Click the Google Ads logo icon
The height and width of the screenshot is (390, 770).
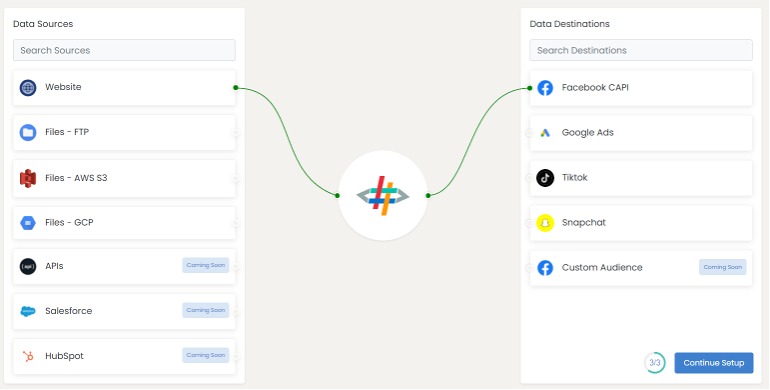(545, 133)
